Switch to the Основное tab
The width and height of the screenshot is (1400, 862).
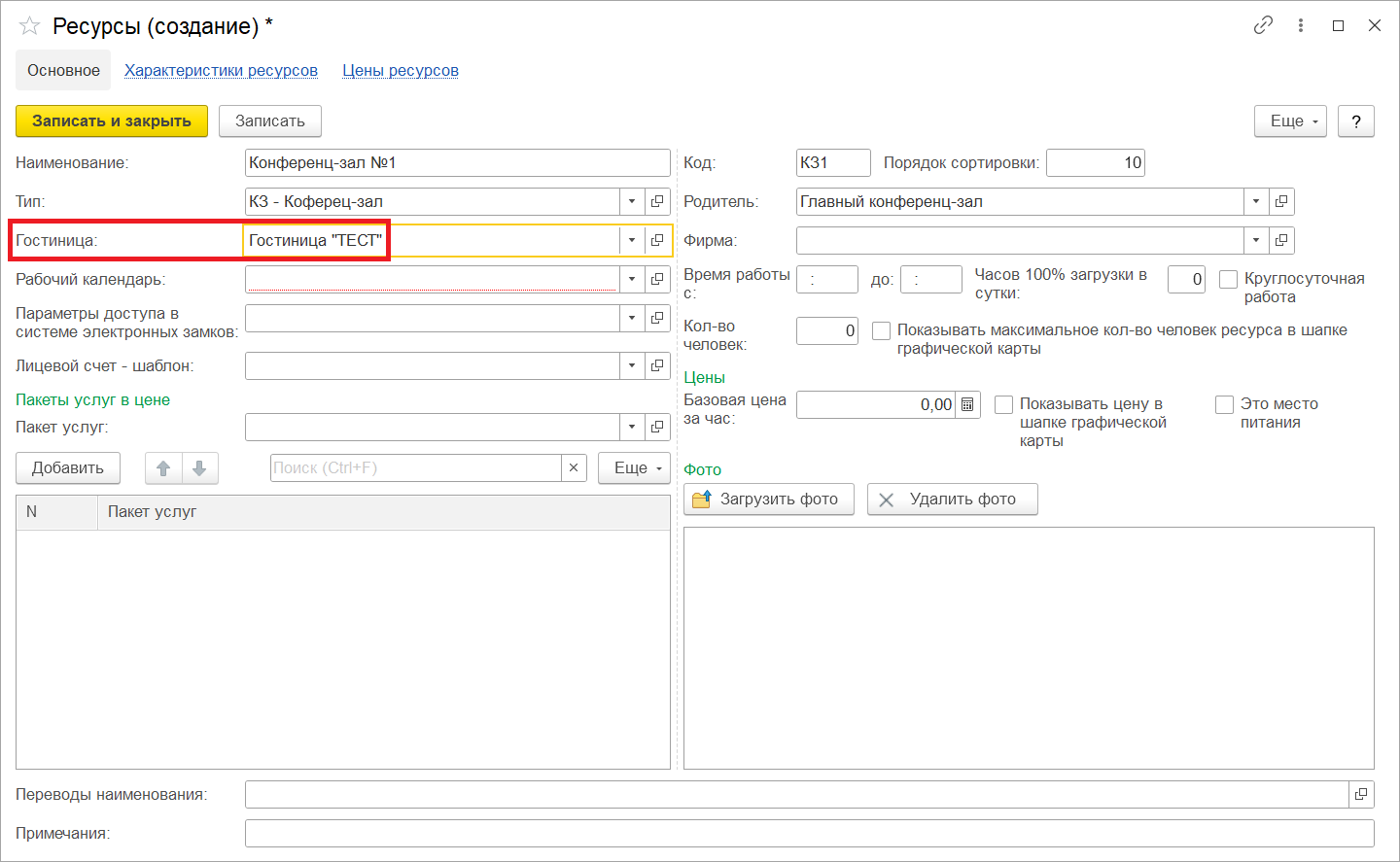tap(63, 70)
